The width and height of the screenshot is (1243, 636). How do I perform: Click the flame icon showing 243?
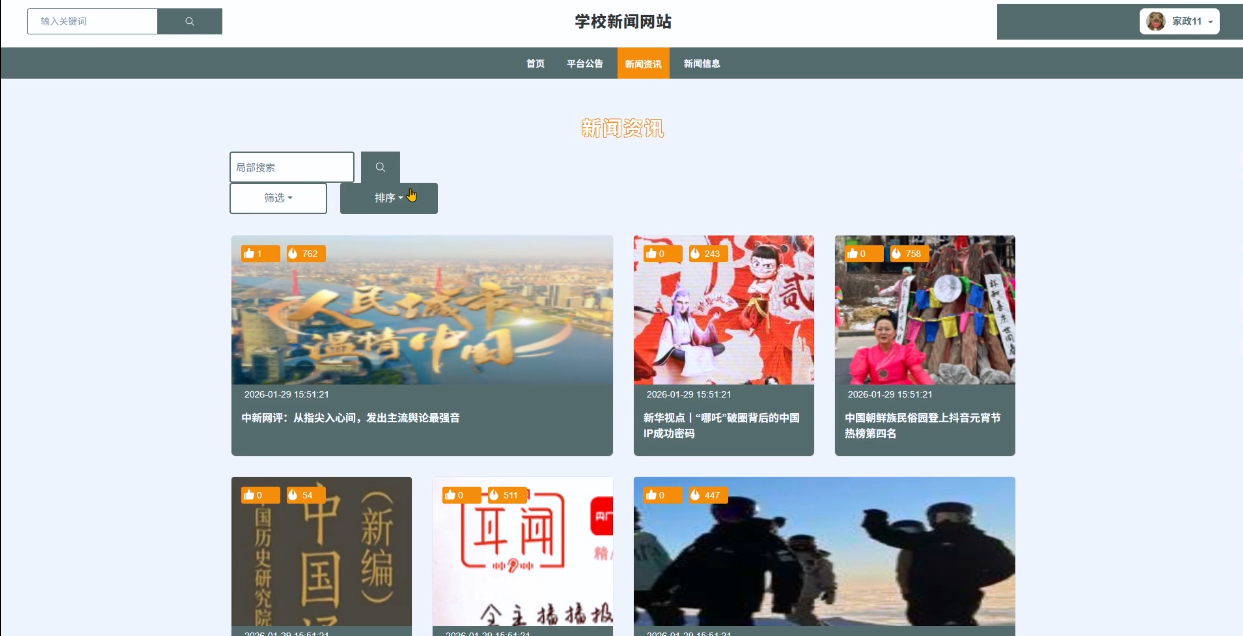(x=695, y=254)
